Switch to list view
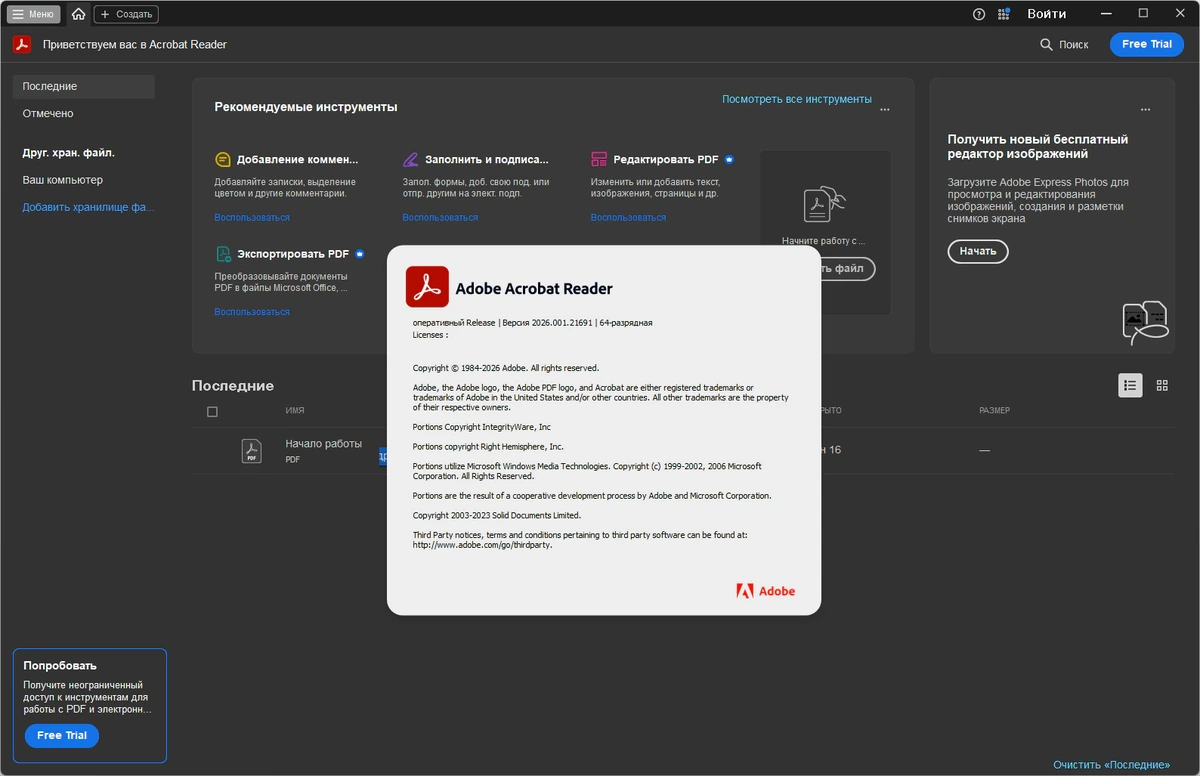This screenshot has height=776, width=1200. pos(1130,385)
